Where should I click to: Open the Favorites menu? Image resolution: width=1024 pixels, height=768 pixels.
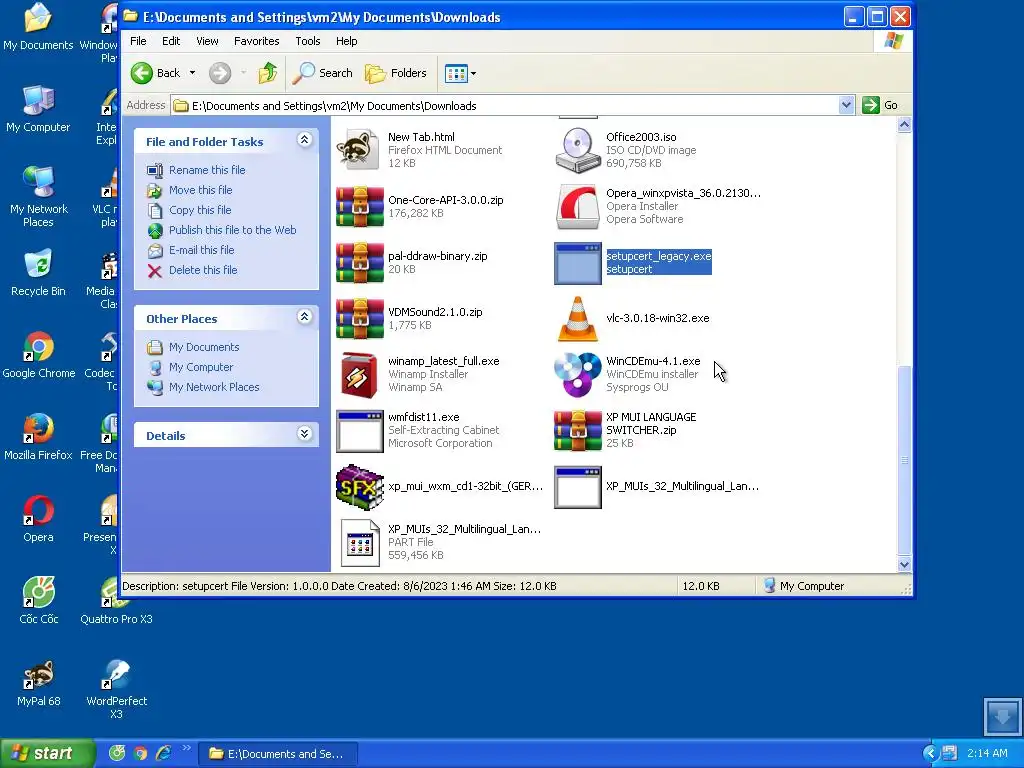tap(257, 41)
